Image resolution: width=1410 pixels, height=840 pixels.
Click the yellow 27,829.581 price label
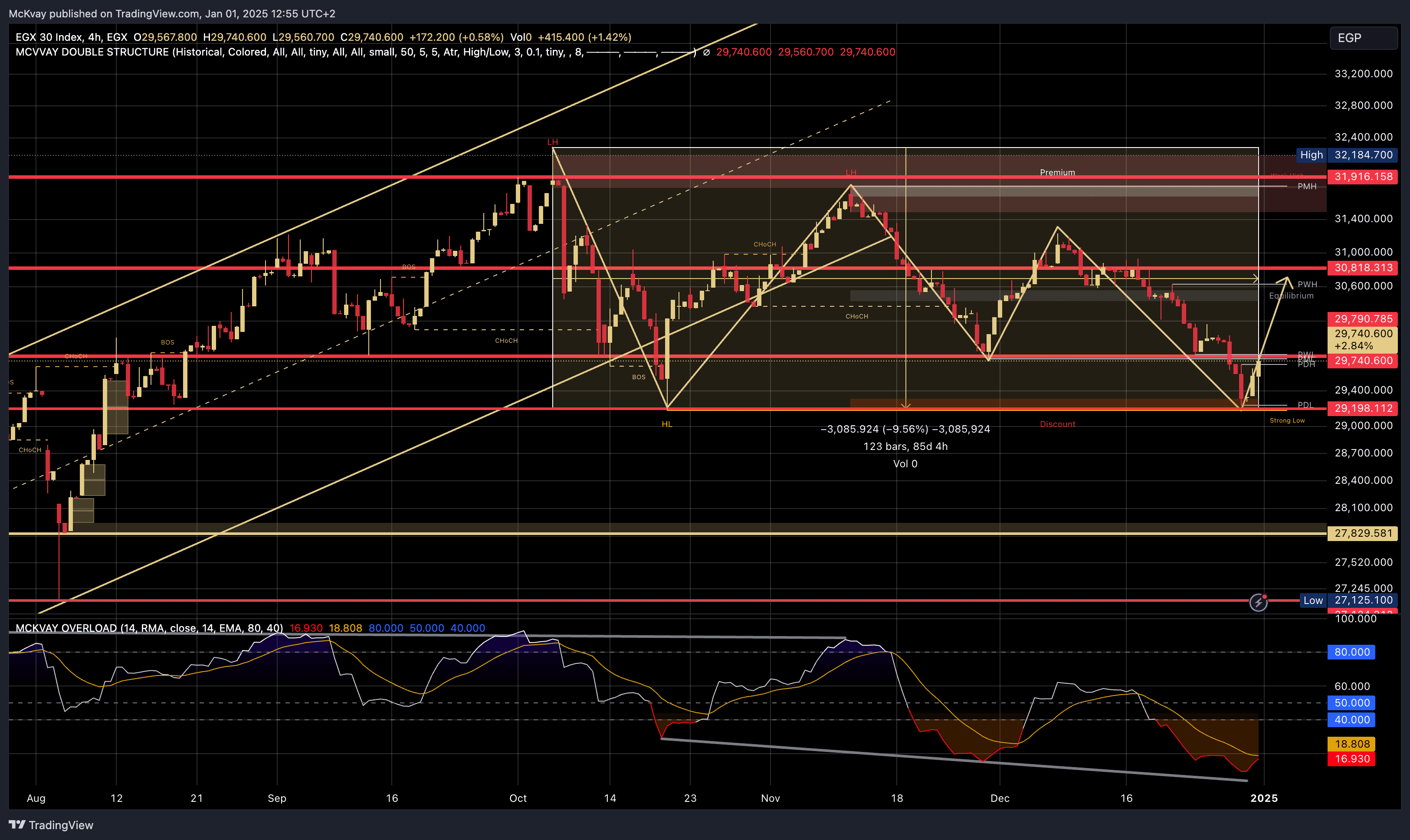click(x=1362, y=533)
